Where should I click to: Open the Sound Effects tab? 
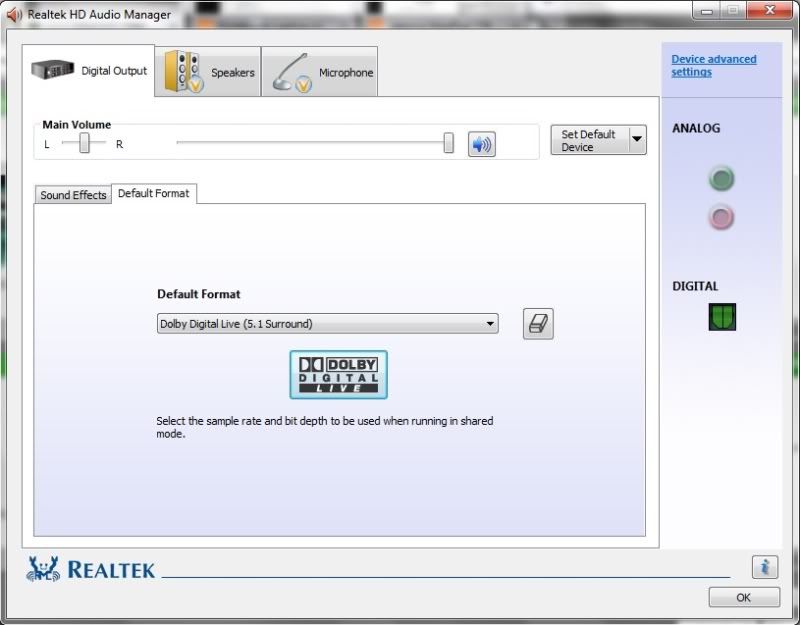pyautogui.click(x=73, y=195)
